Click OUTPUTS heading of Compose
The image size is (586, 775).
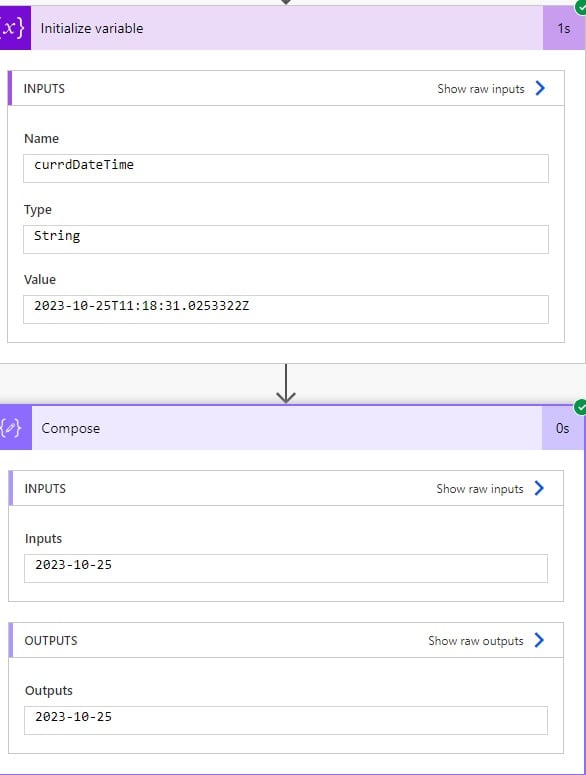[x=51, y=641]
